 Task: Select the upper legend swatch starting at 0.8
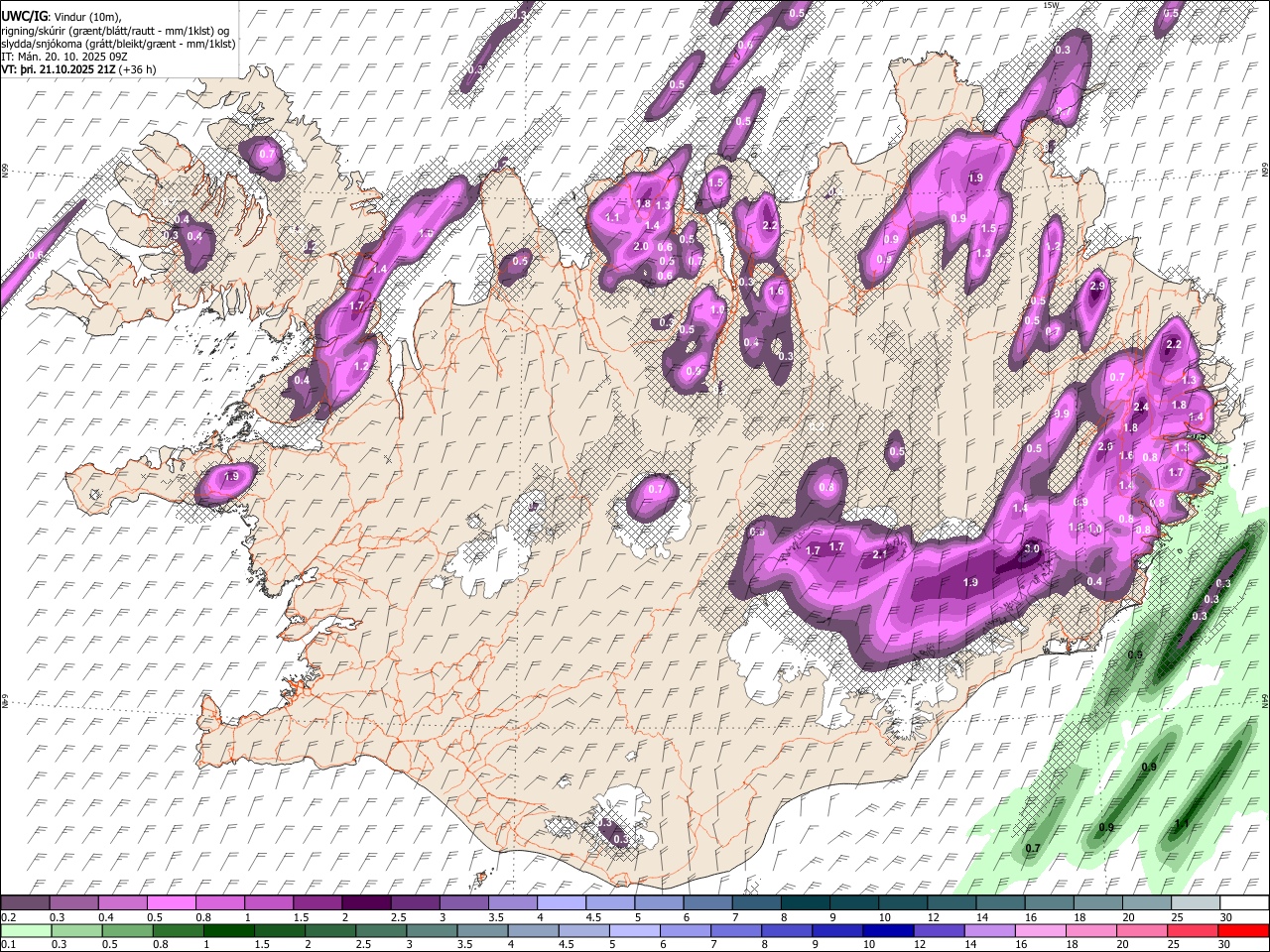219,902
